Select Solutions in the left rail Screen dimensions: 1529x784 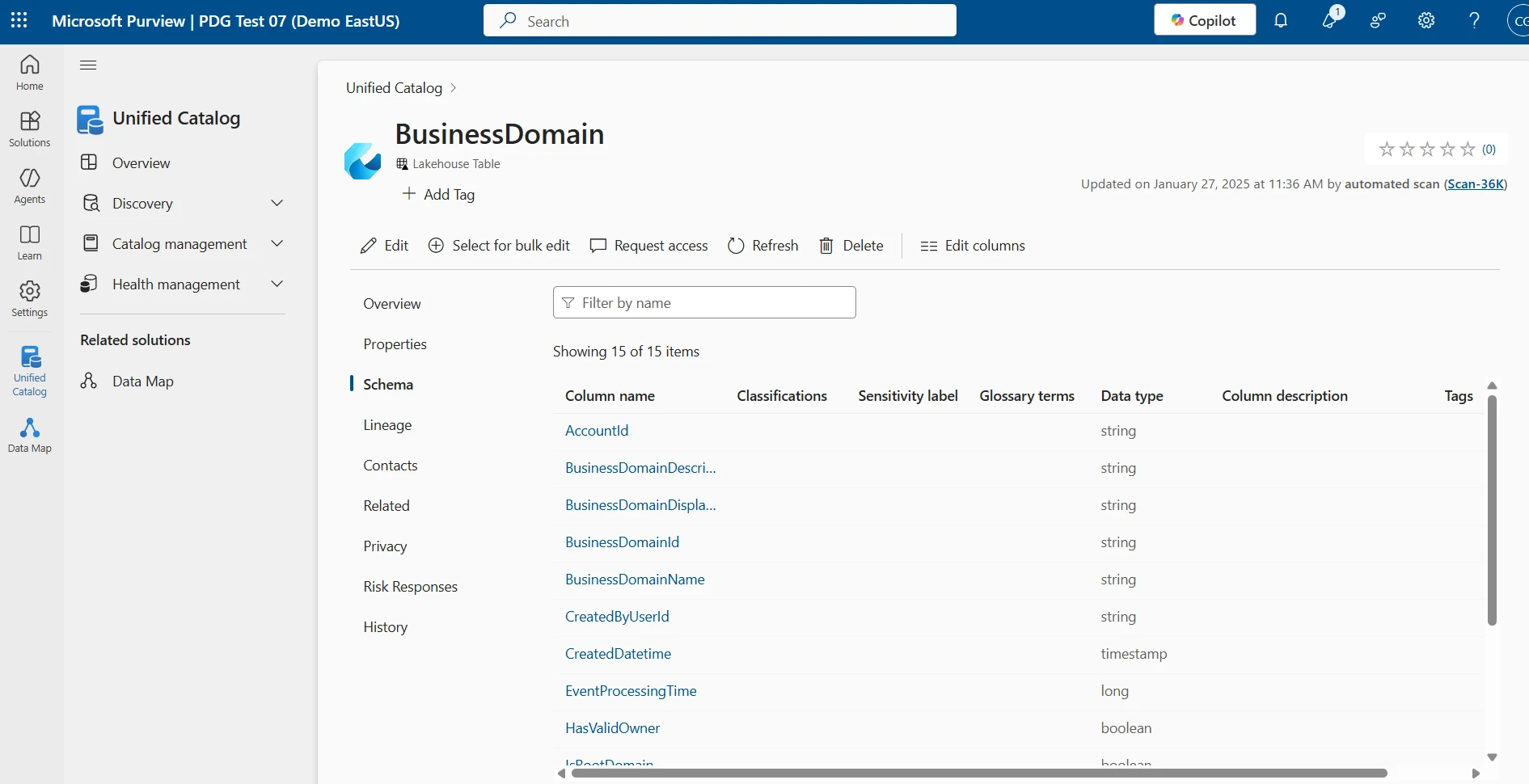[29, 129]
